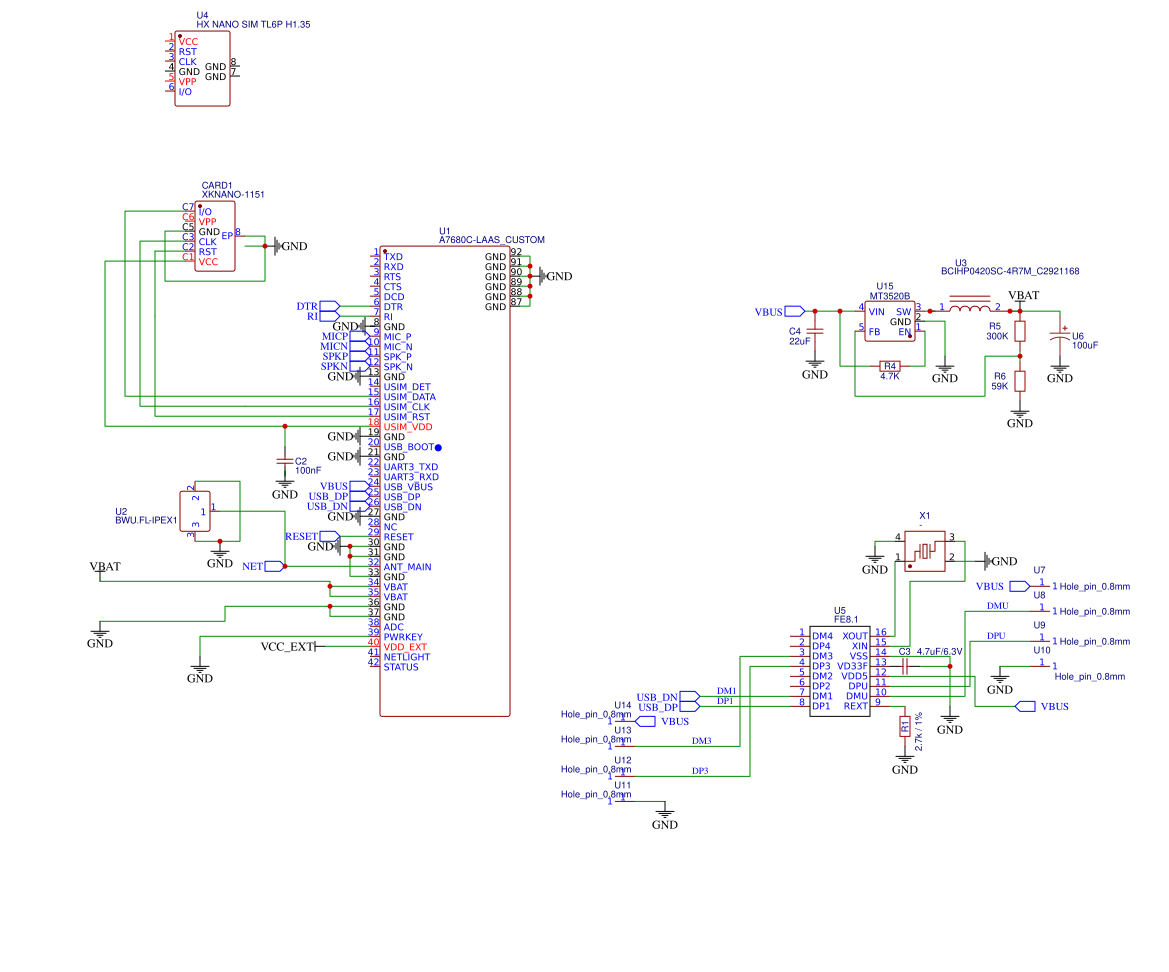Click the NET net flag near ANT_MAIN
The image size is (1169, 972).
pyautogui.click(x=274, y=567)
